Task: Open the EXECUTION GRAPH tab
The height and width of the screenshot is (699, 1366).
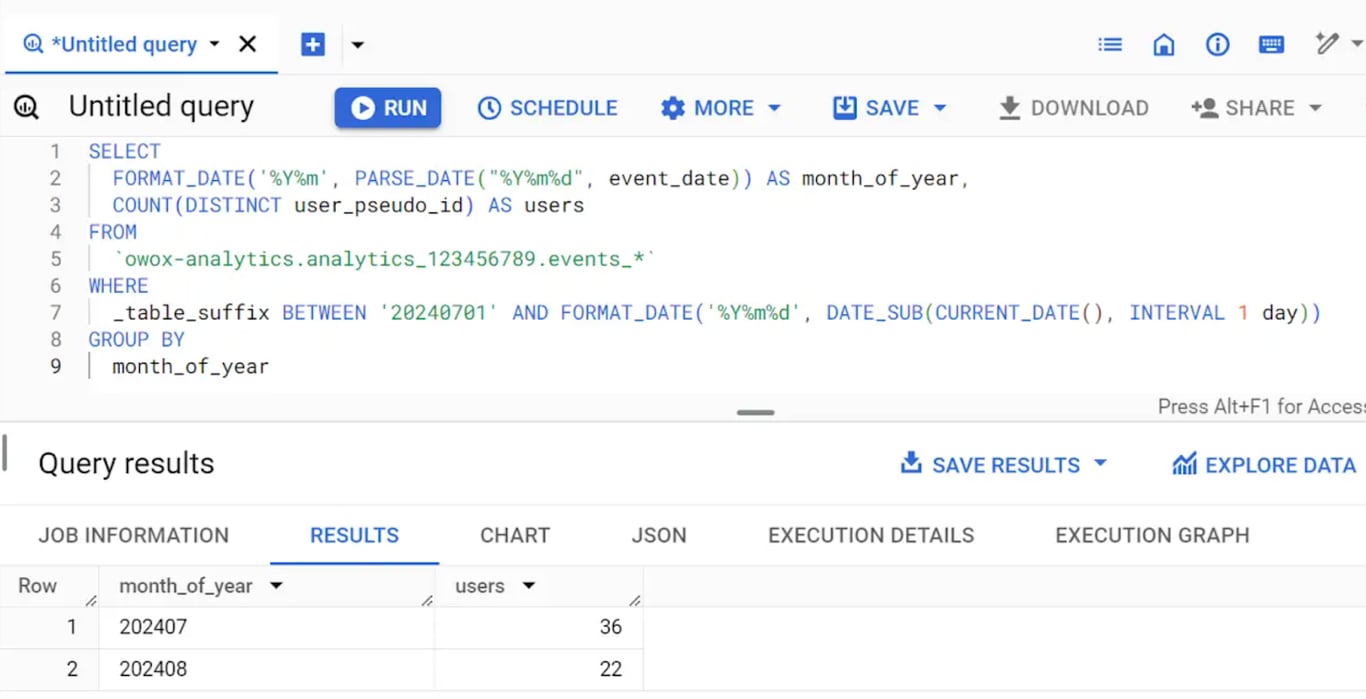Action: tap(1152, 535)
